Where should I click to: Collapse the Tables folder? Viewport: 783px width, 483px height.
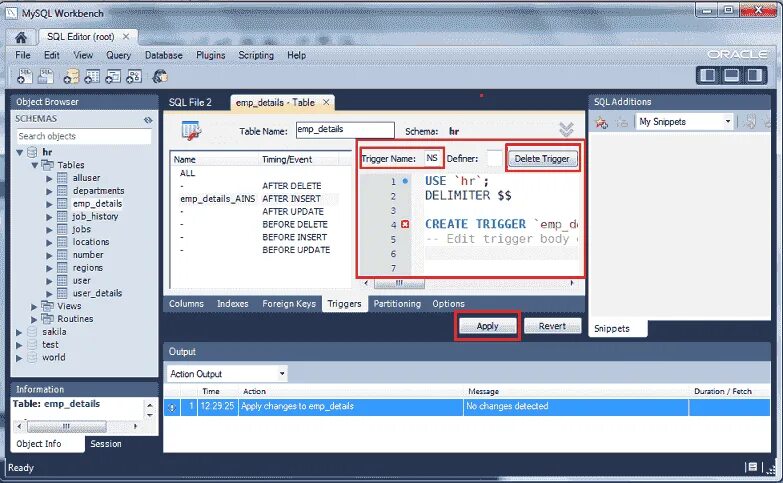coord(35,165)
